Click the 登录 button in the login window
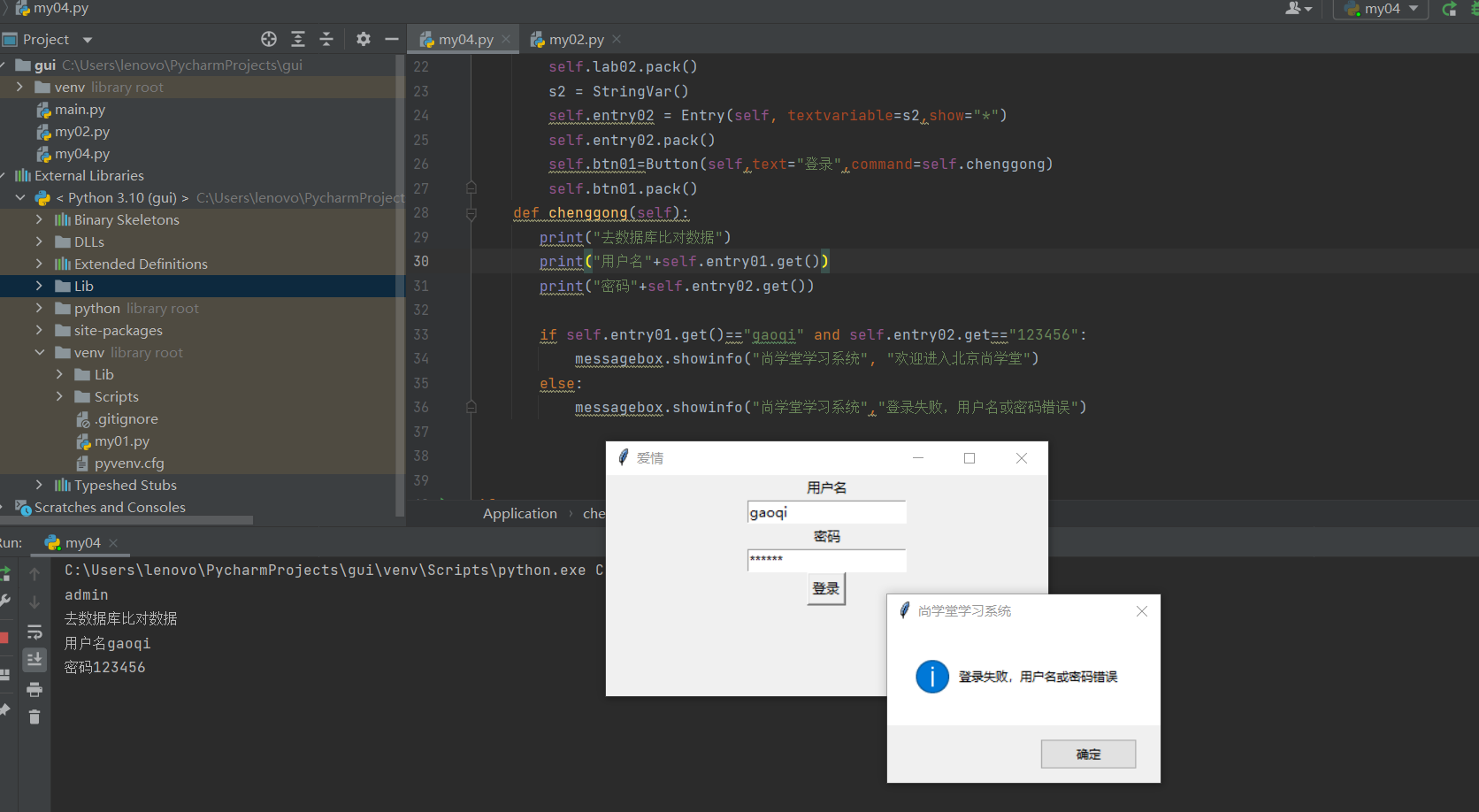Screen dimensions: 1479x812 (826, 589)
